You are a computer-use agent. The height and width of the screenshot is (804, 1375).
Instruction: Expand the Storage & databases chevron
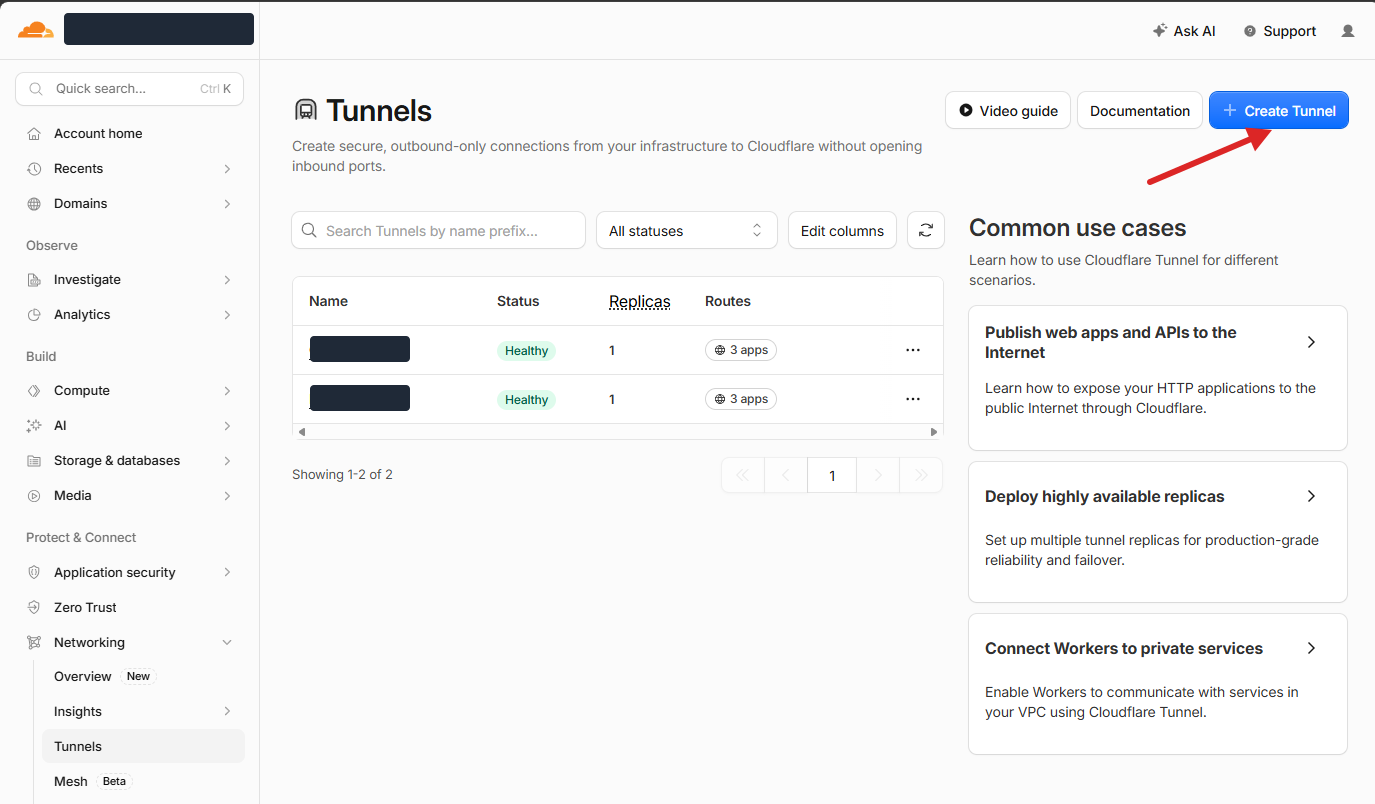227,461
